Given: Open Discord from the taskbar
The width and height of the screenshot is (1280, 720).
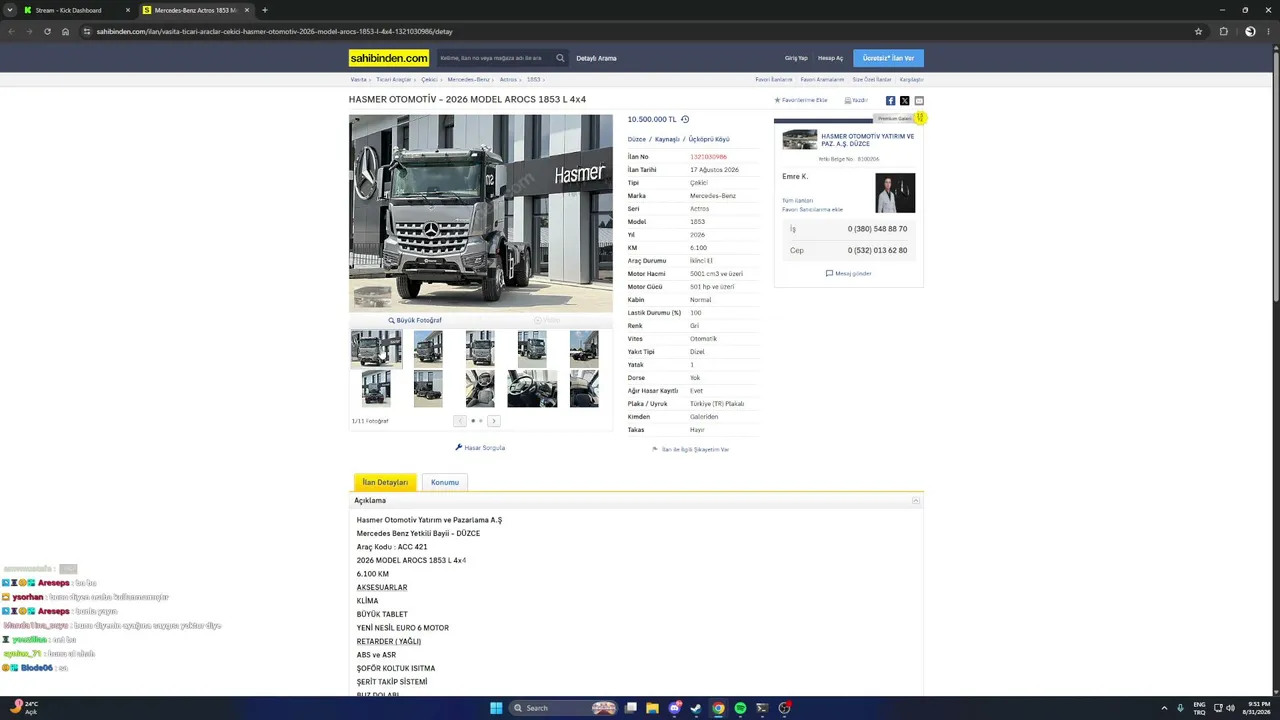Looking at the screenshot, I should (x=675, y=708).
